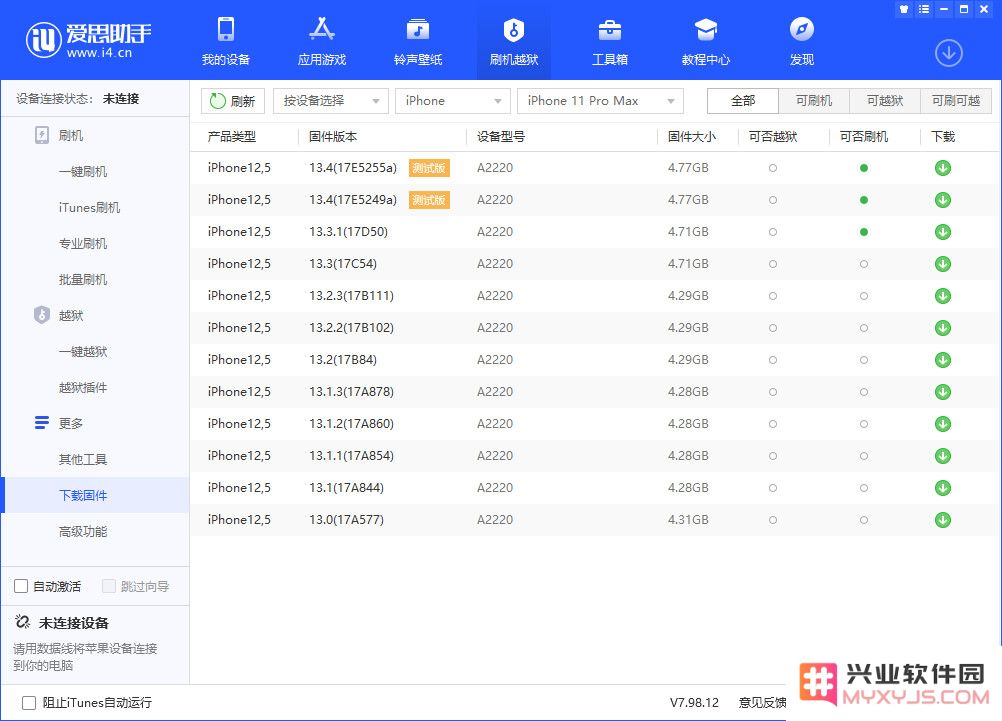Open 专业刷机 in the sidebar
Viewport: 1002px width, 721px height.
click(83, 244)
